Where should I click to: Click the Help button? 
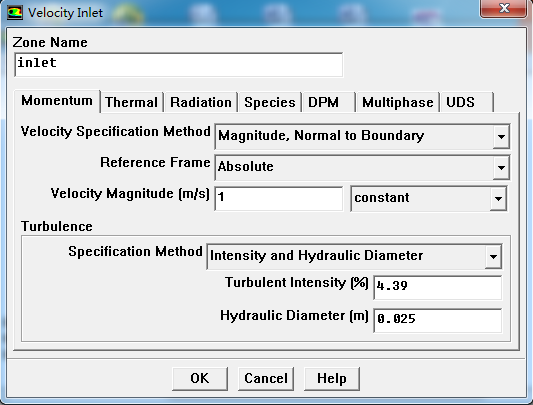click(332, 378)
